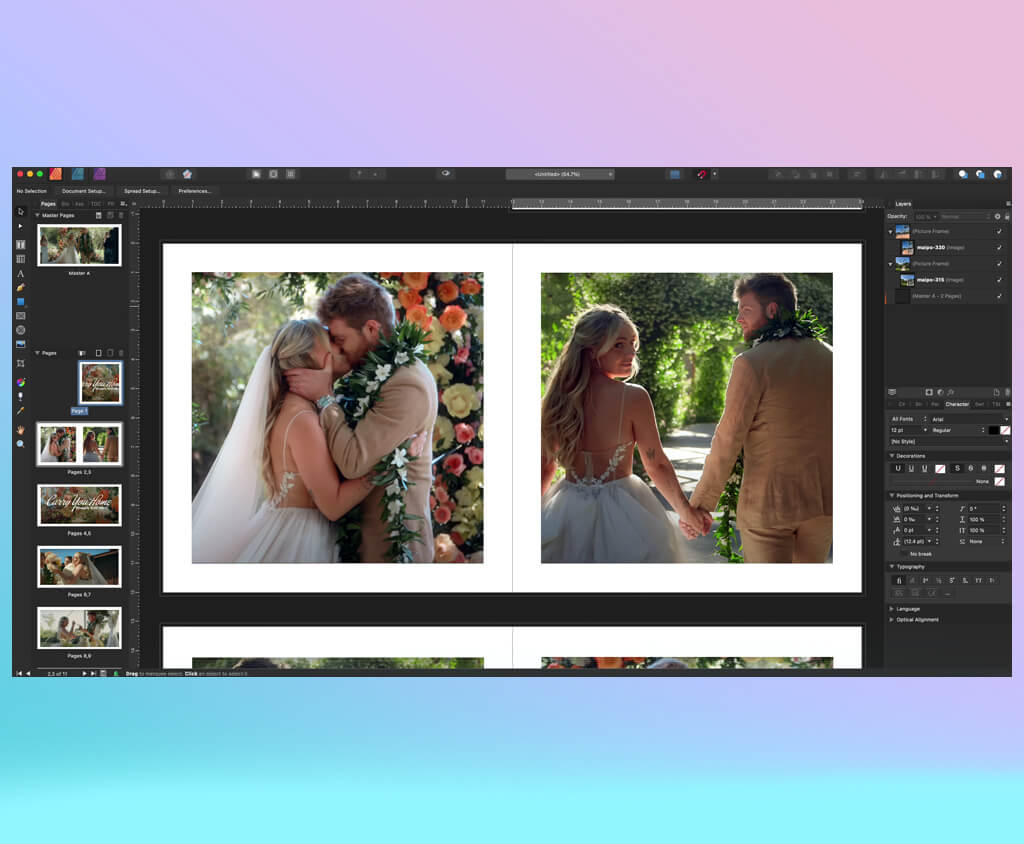Image resolution: width=1024 pixels, height=844 pixels.
Task: Click the Add boolean operation icon
Action: click(963, 174)
